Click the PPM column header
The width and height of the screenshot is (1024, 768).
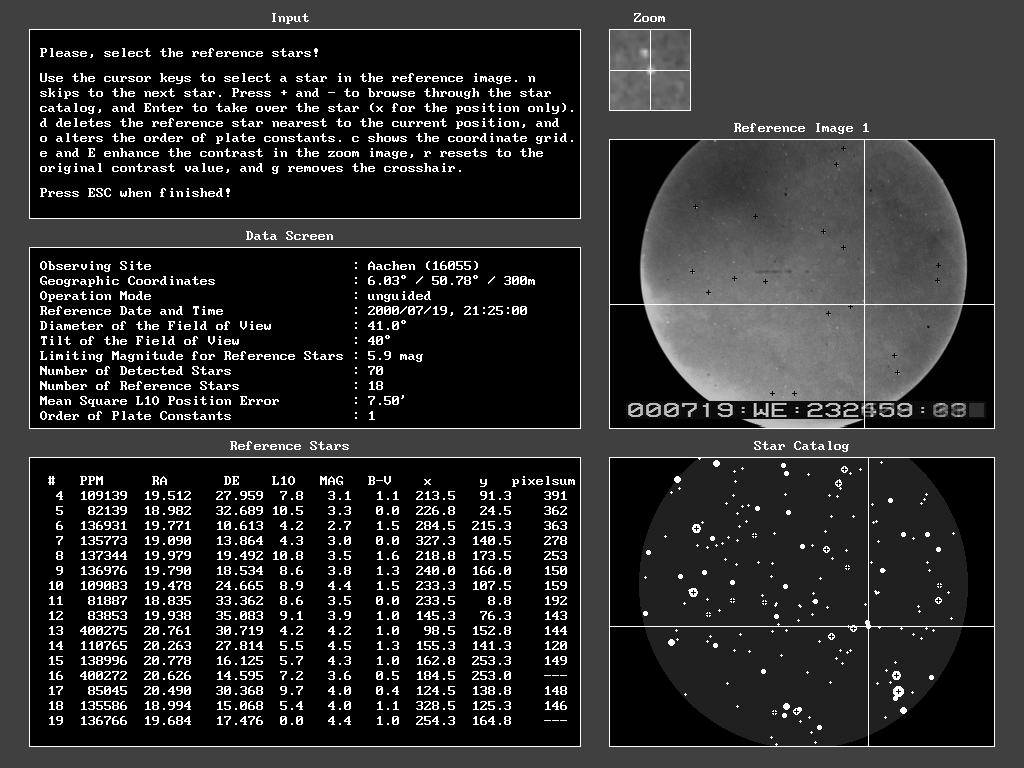pyautogui.click(x=91, y=481)
